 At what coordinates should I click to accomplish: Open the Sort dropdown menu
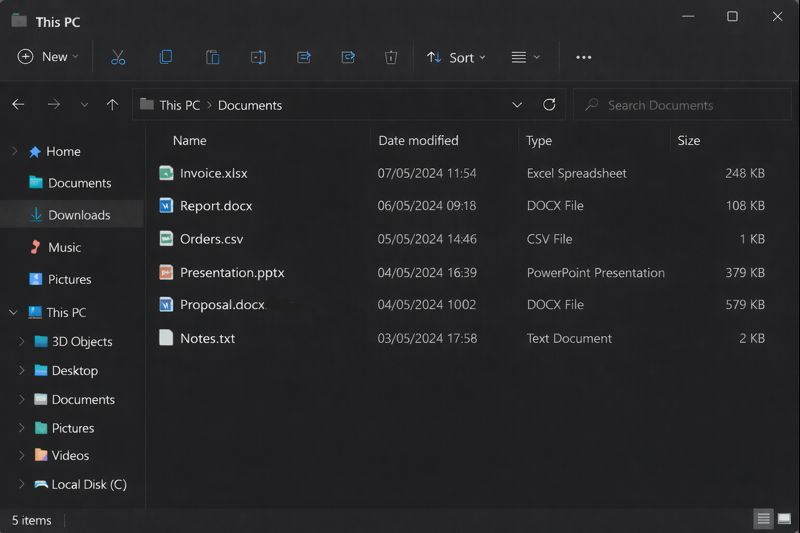point(456,57)
